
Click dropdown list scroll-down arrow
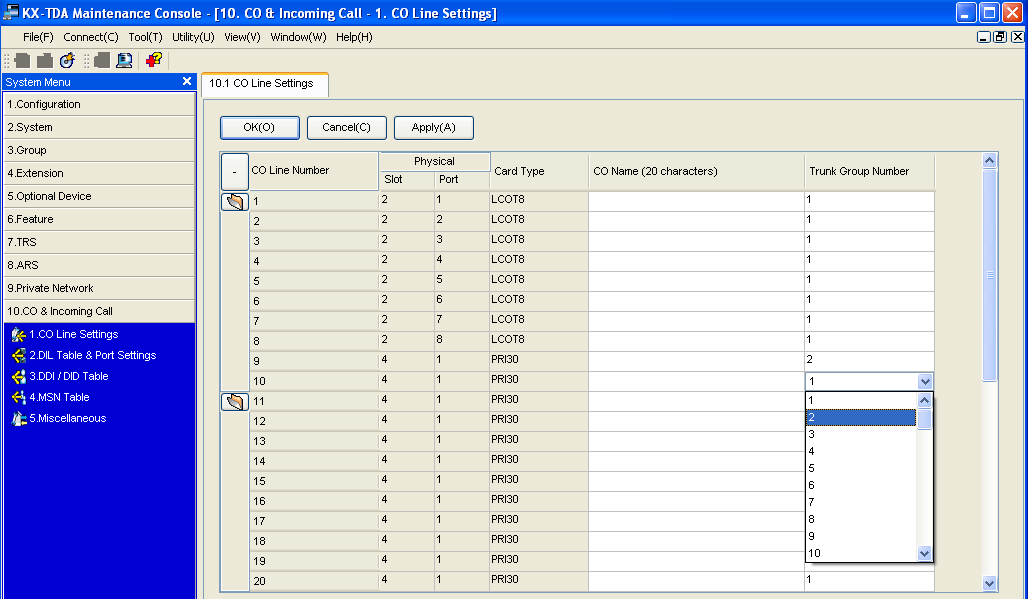pos(924,554)
